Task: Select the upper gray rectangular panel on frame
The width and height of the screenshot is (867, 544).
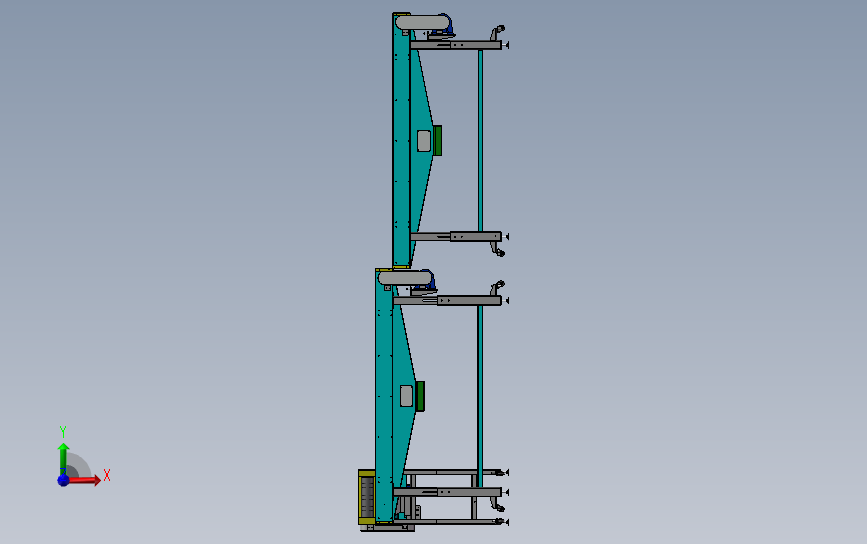Action: click(424, 141)
